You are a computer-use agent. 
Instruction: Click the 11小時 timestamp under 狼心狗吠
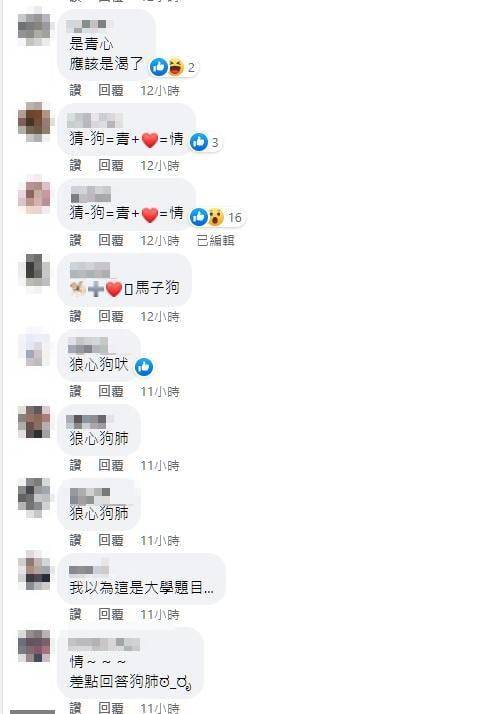tap(160, 392)
